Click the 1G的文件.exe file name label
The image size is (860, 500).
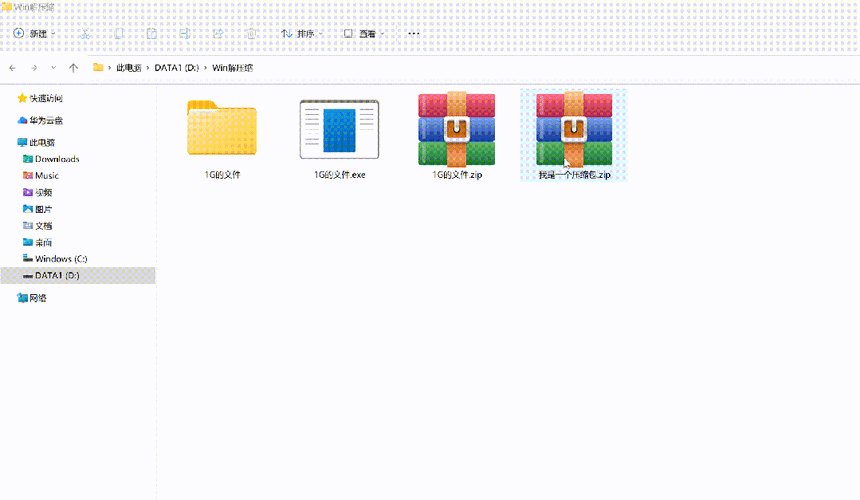point(340,175)
